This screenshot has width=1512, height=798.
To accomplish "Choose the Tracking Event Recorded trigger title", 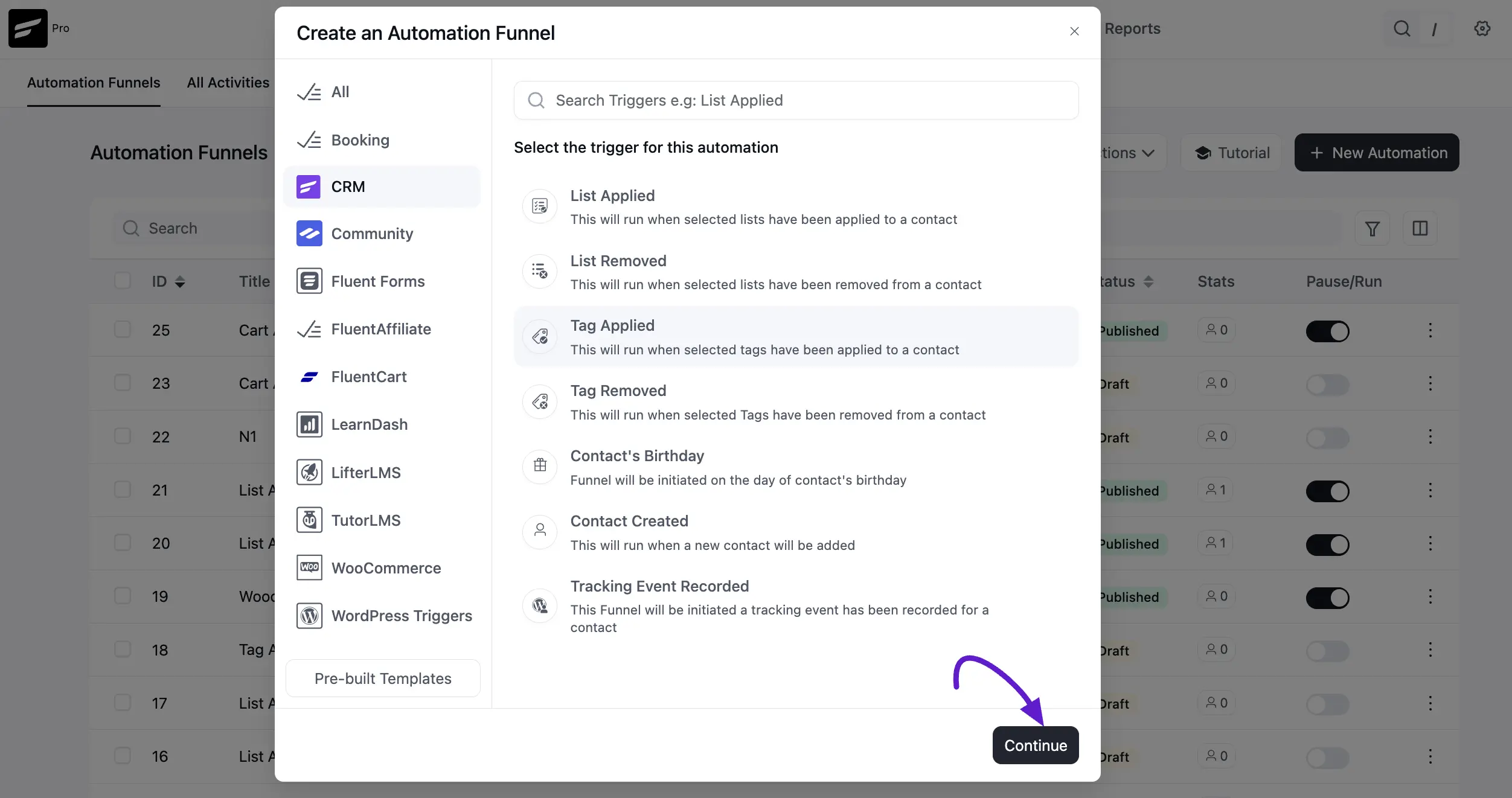I will pos(659,586).
